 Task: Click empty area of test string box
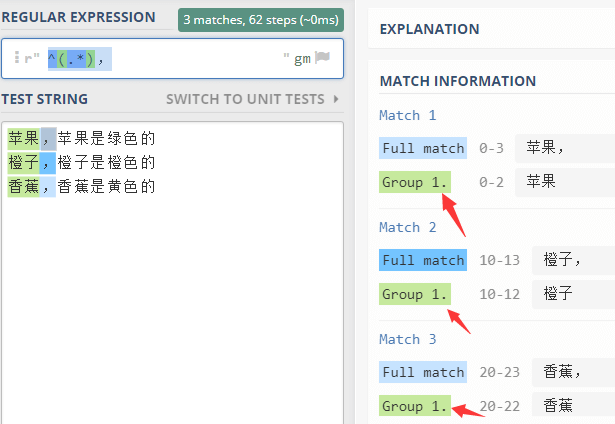click(x=173, y=306)
